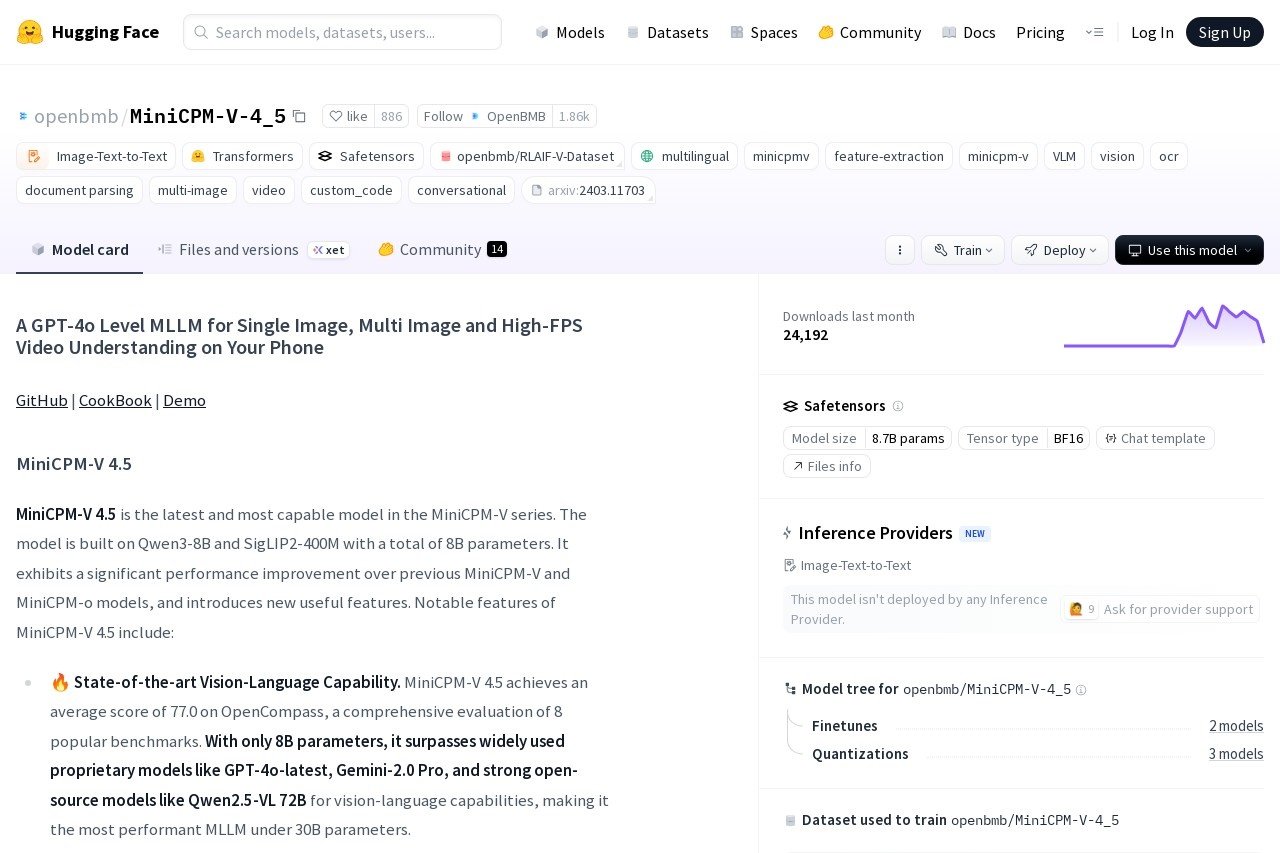This screenshot has height=853, width=1280.
Task: Click the Inference Providers NEW badge
Action: 975,533
